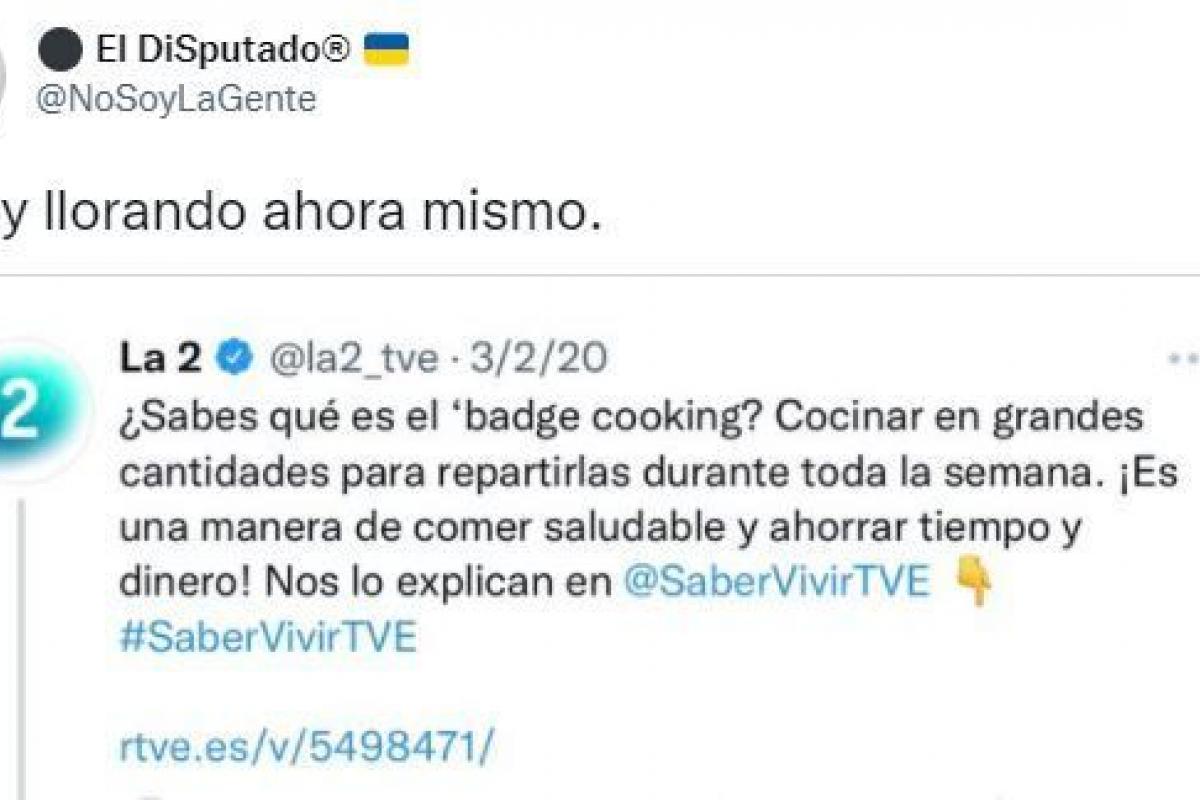Viewport: 1200px width, 800px height.
Task: Click the pointing-down hand emoji
Action: point(972,582)
